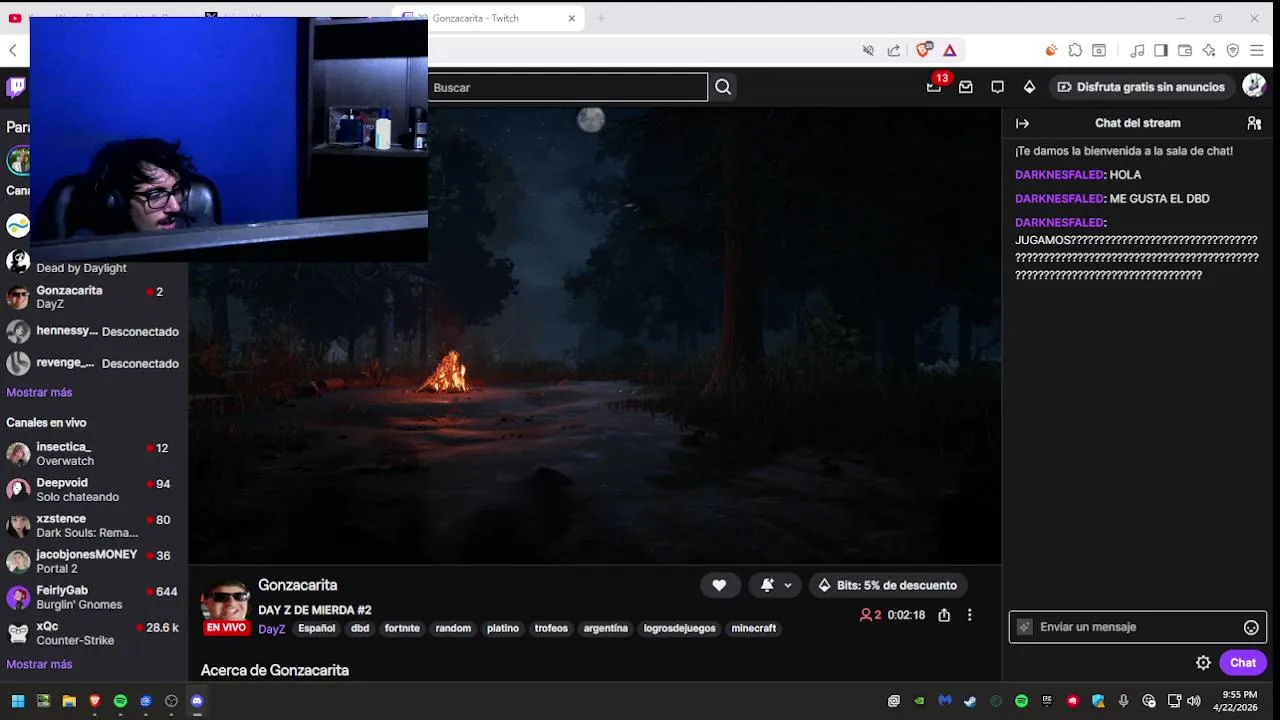Open insectica_ channel in sidebar

[92, 454]
